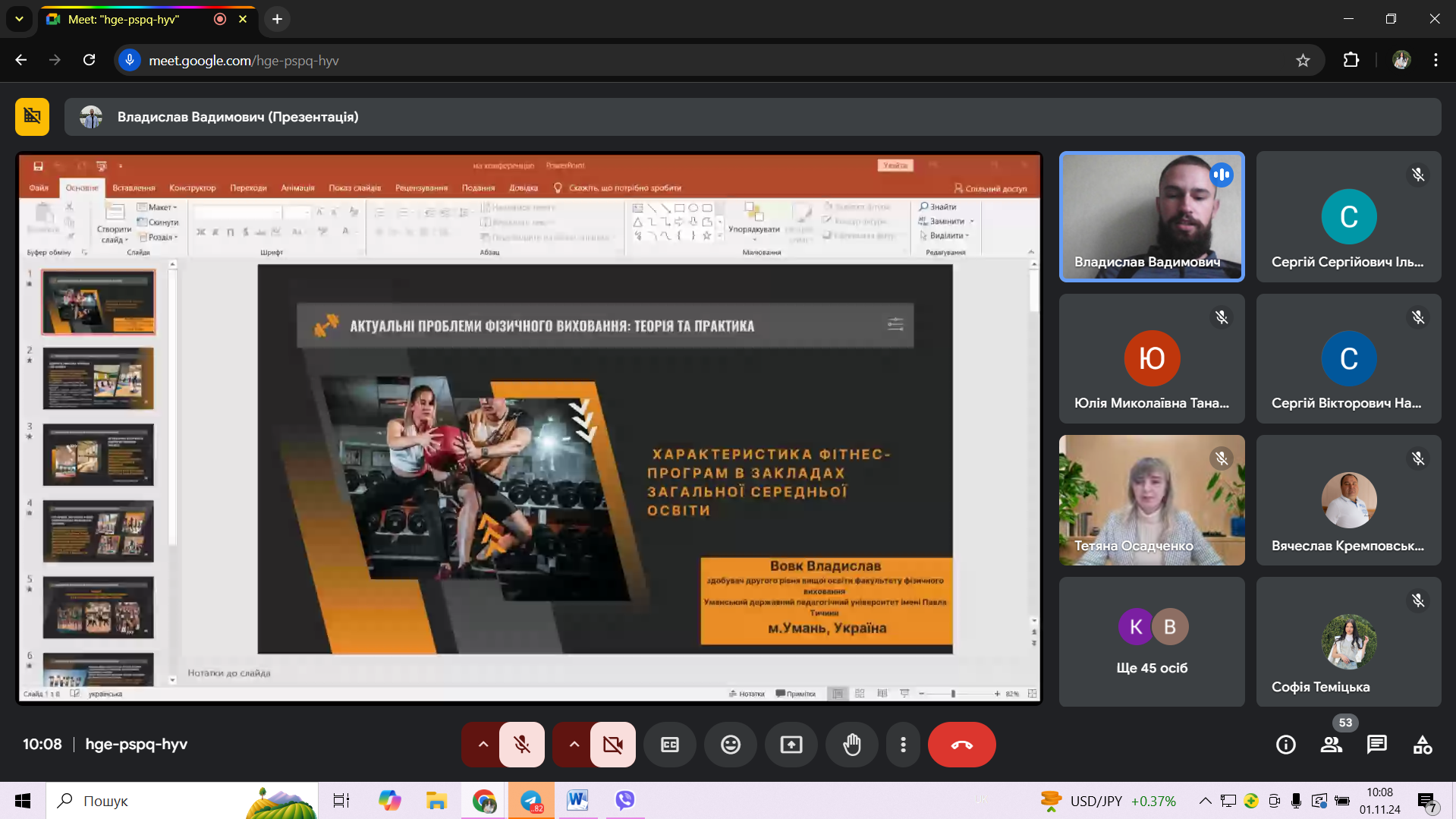Open Viber from the taskbar

tap(624, 801)
